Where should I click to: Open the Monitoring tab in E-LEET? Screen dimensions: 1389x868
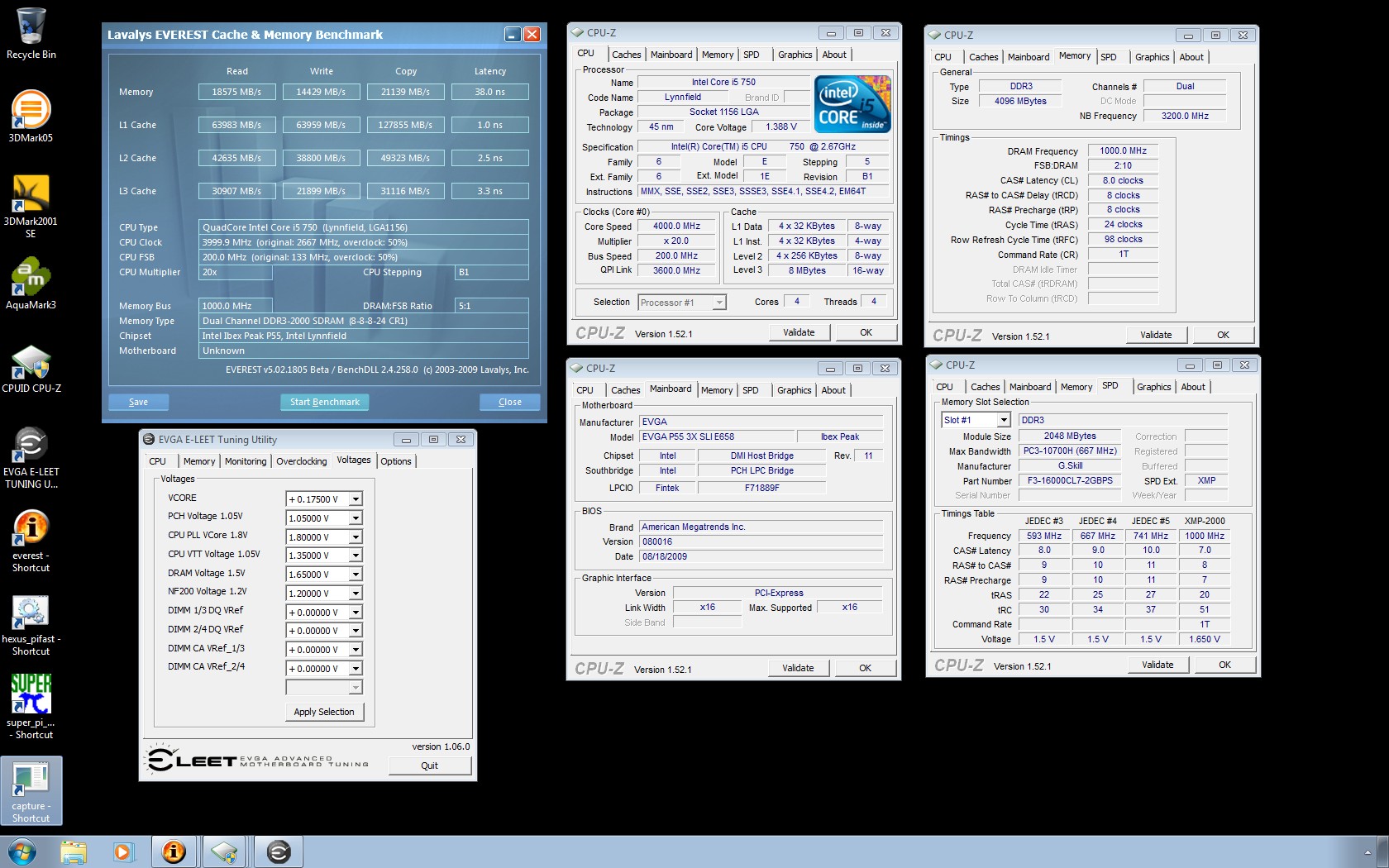click(246, 461)
